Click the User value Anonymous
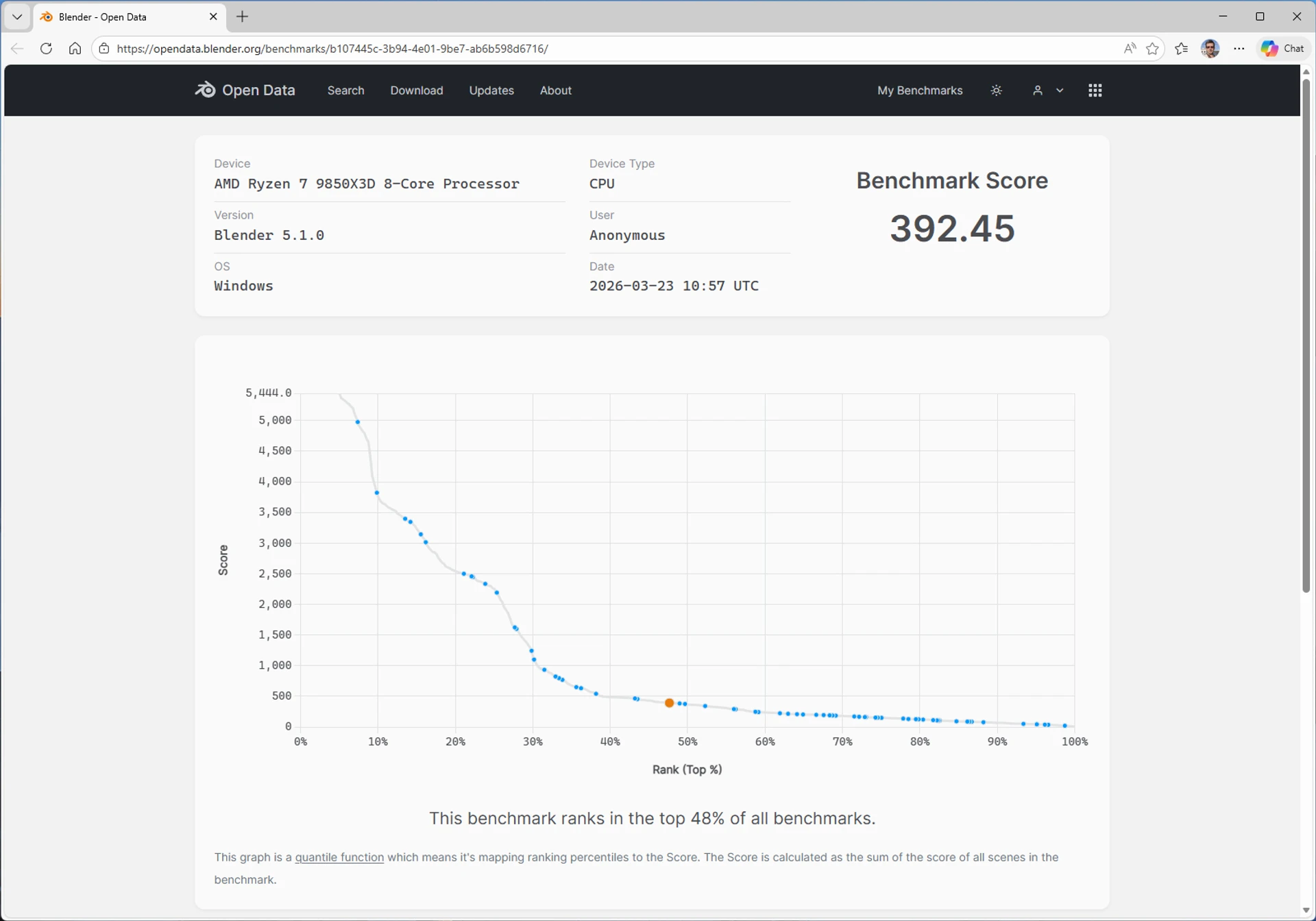 (627, 235)
